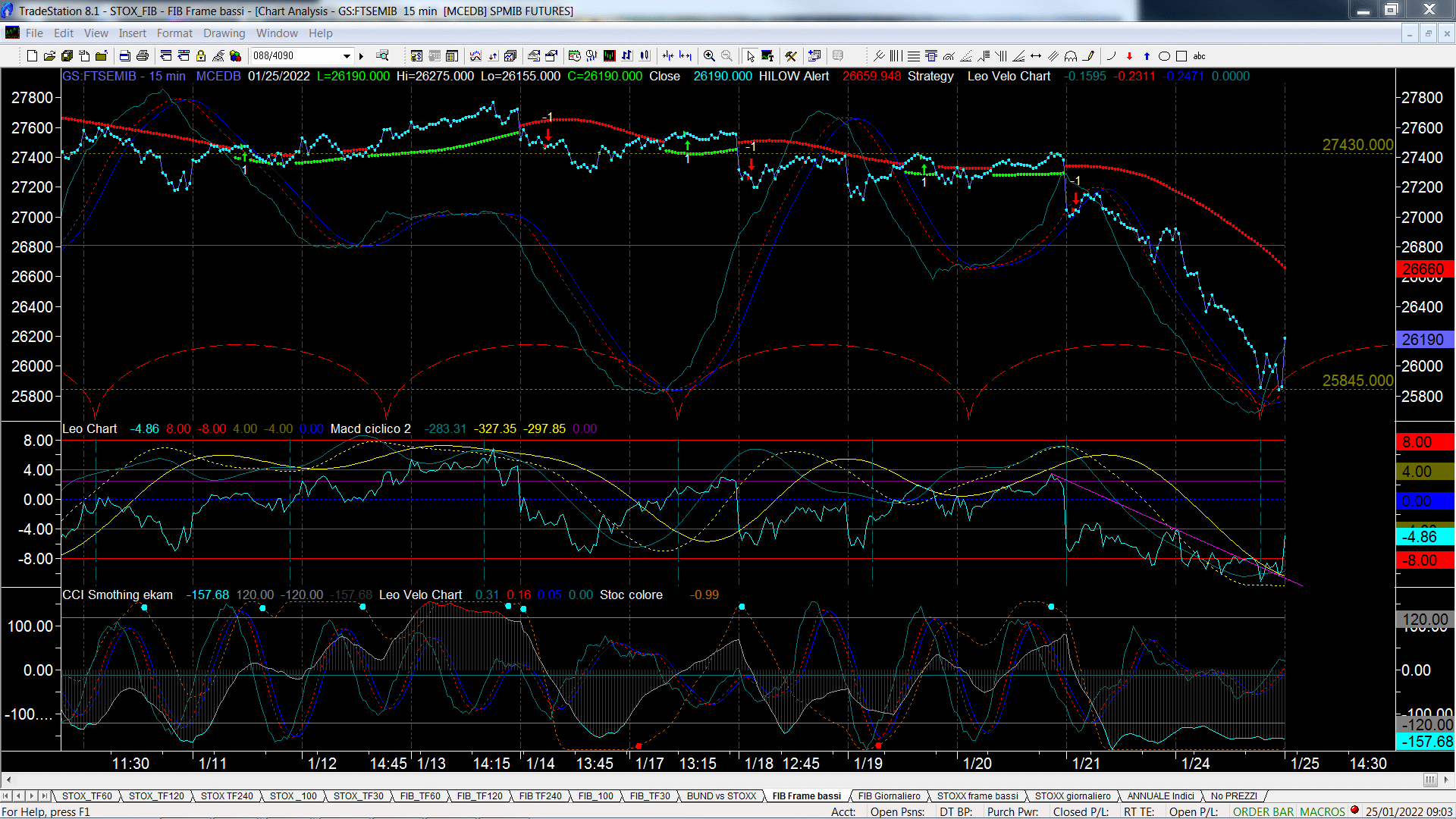Viewport: 1456px width, 819px height.
Task: Switch to the No PREZZI tab
Action: [x=1234, y=796]
